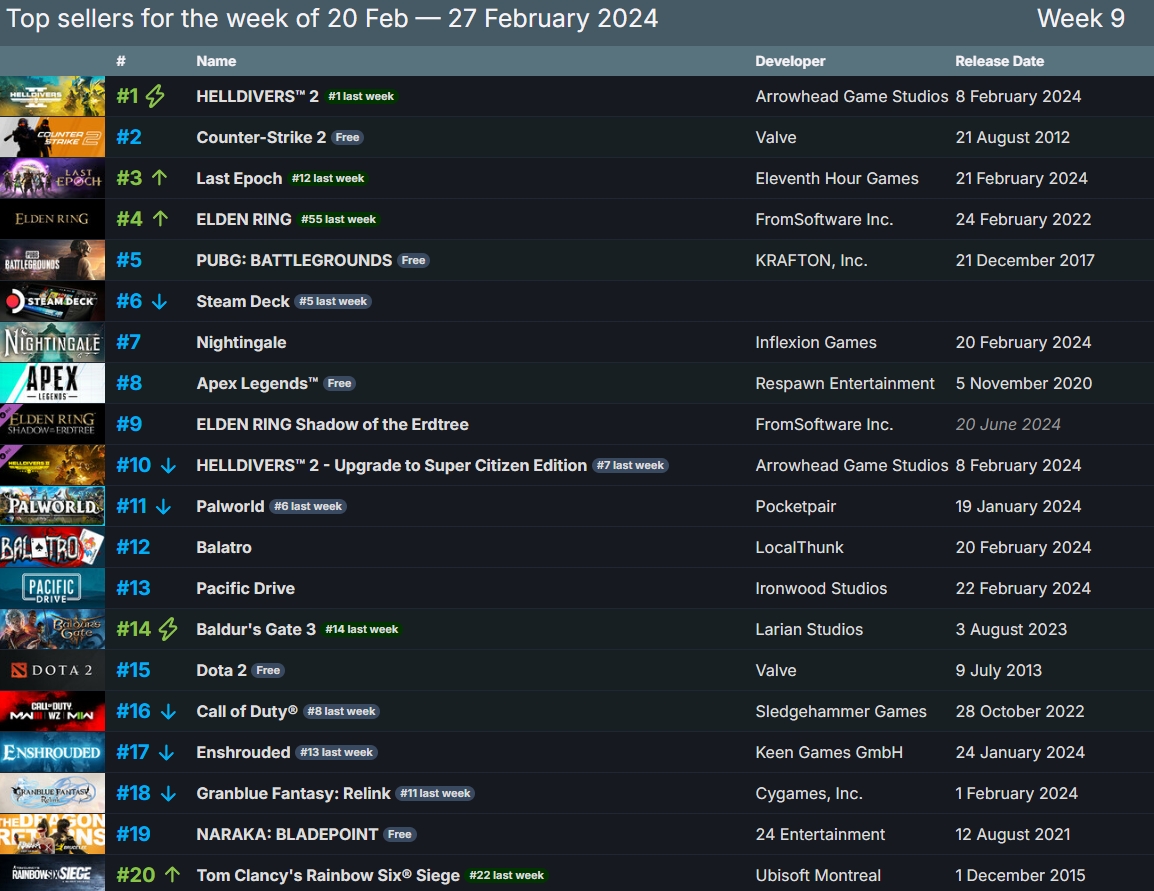
Task: Click developer 'Inflexion Games'
Action: pos(816,343)
